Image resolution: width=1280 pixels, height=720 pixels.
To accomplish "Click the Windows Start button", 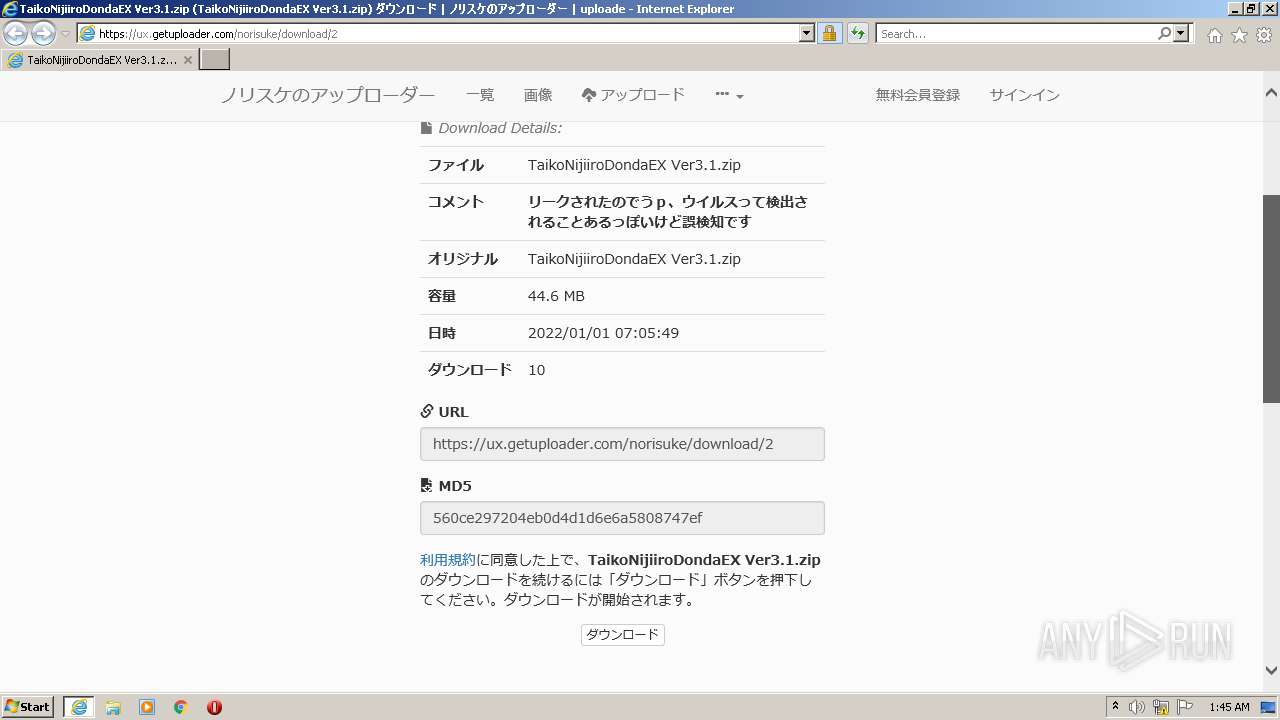I will point(28,707).
